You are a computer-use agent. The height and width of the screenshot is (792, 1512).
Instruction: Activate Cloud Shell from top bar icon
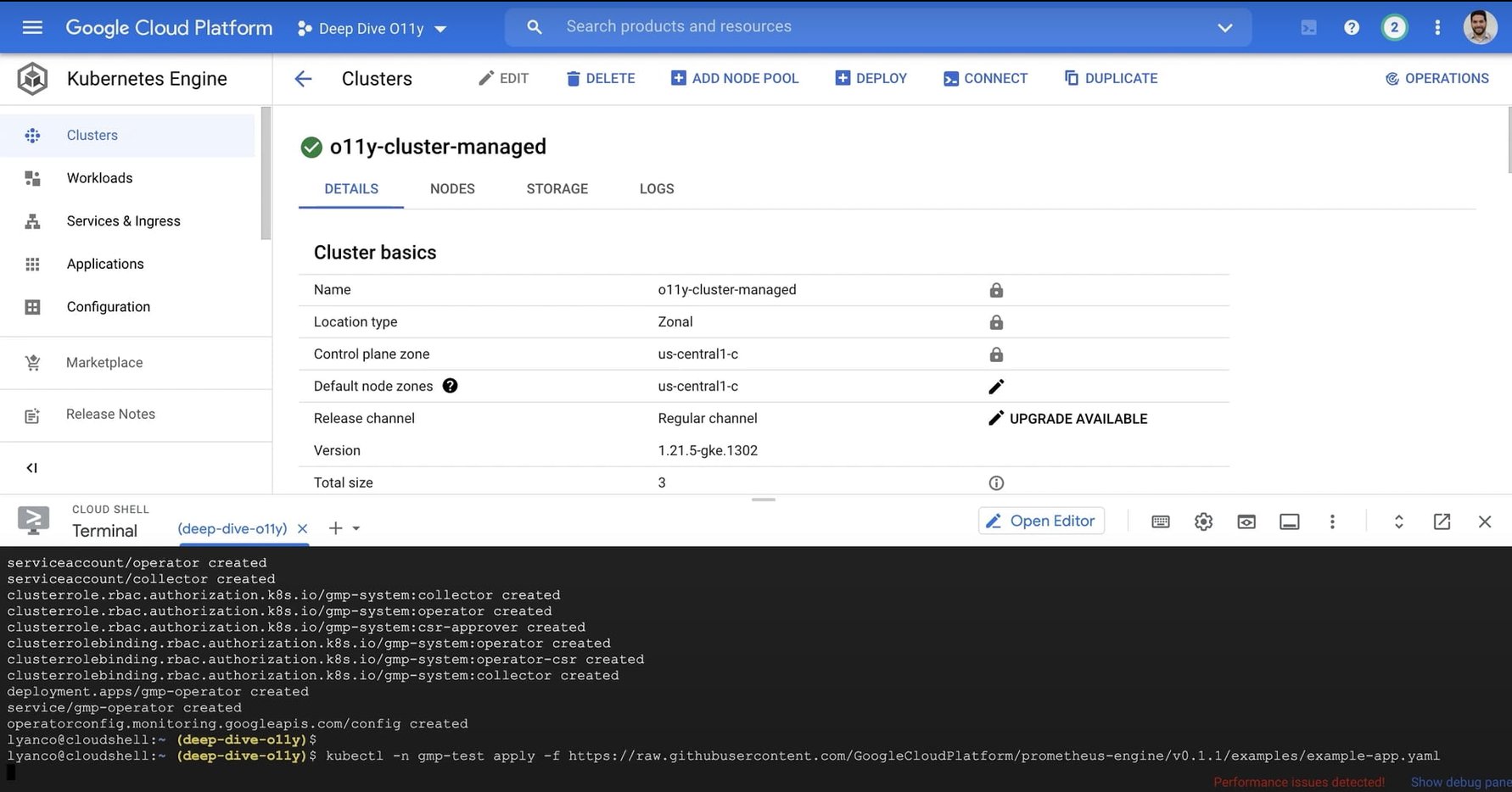(x=1308, y=27)
